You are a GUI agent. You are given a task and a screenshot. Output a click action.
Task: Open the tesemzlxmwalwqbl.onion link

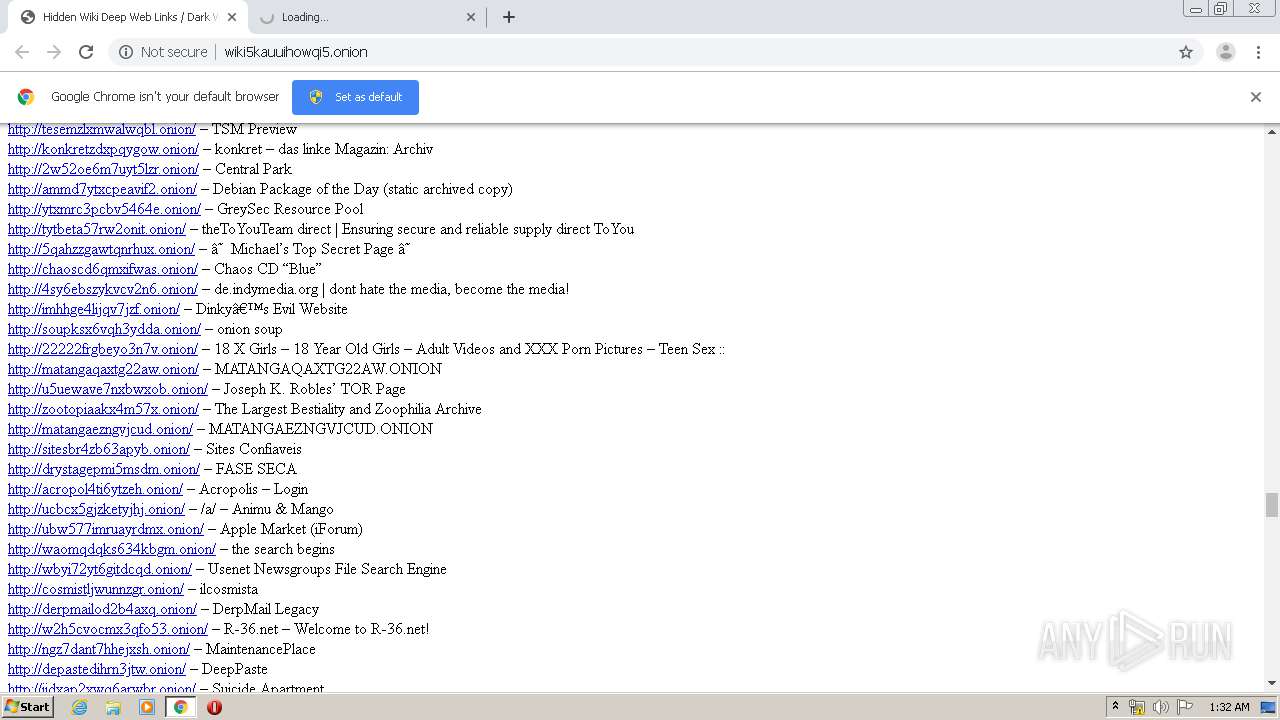[102, 129]
